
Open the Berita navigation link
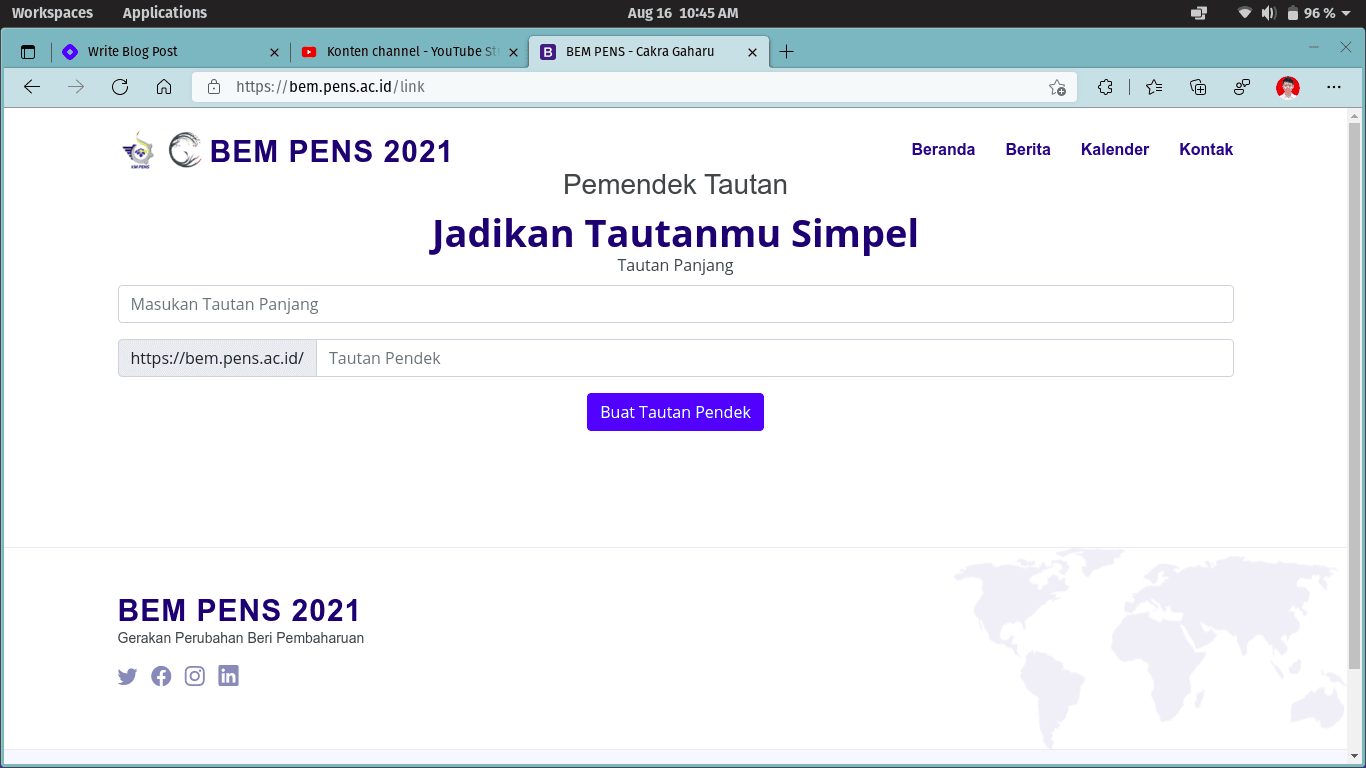click(x=1028, y=150)
